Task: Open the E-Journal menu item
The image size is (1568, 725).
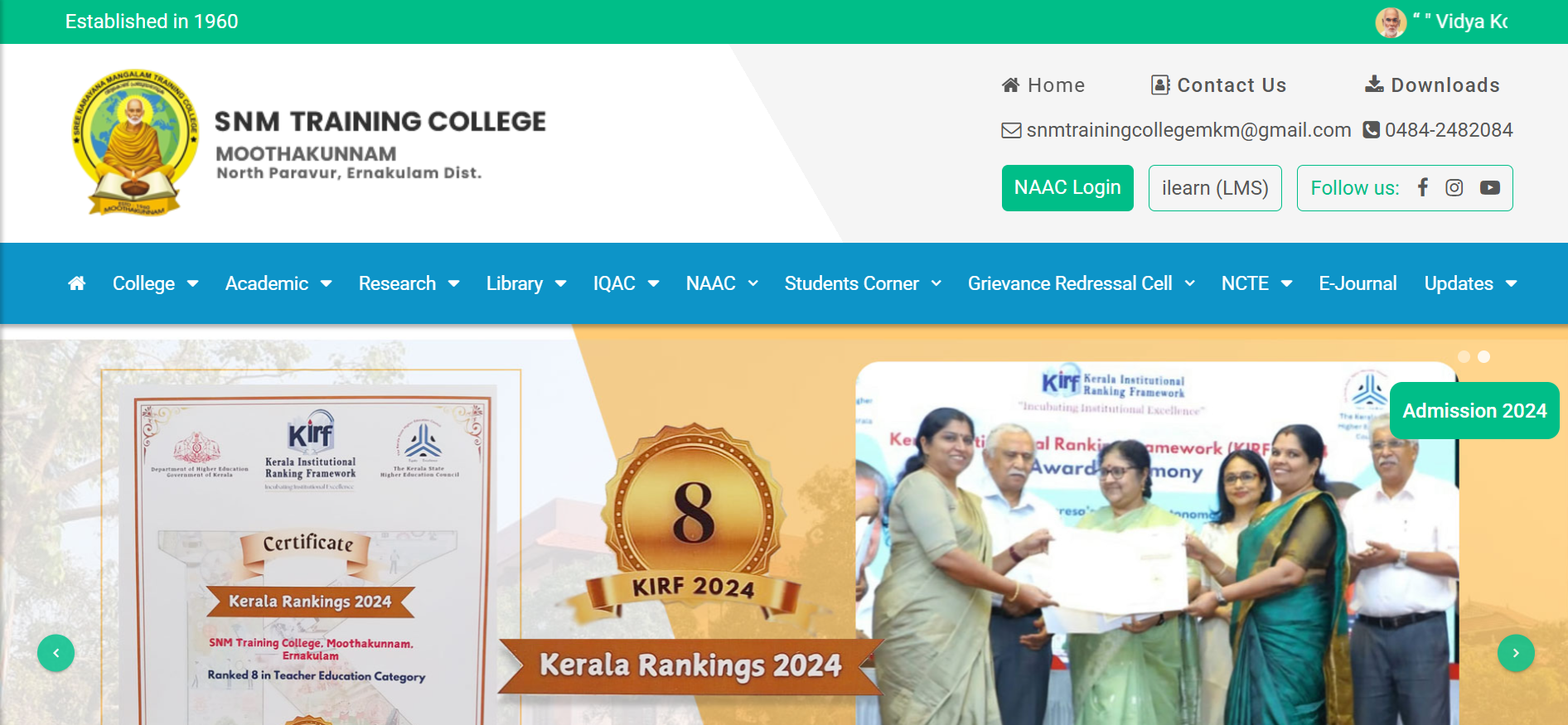Action: [x=1357, y=283]
